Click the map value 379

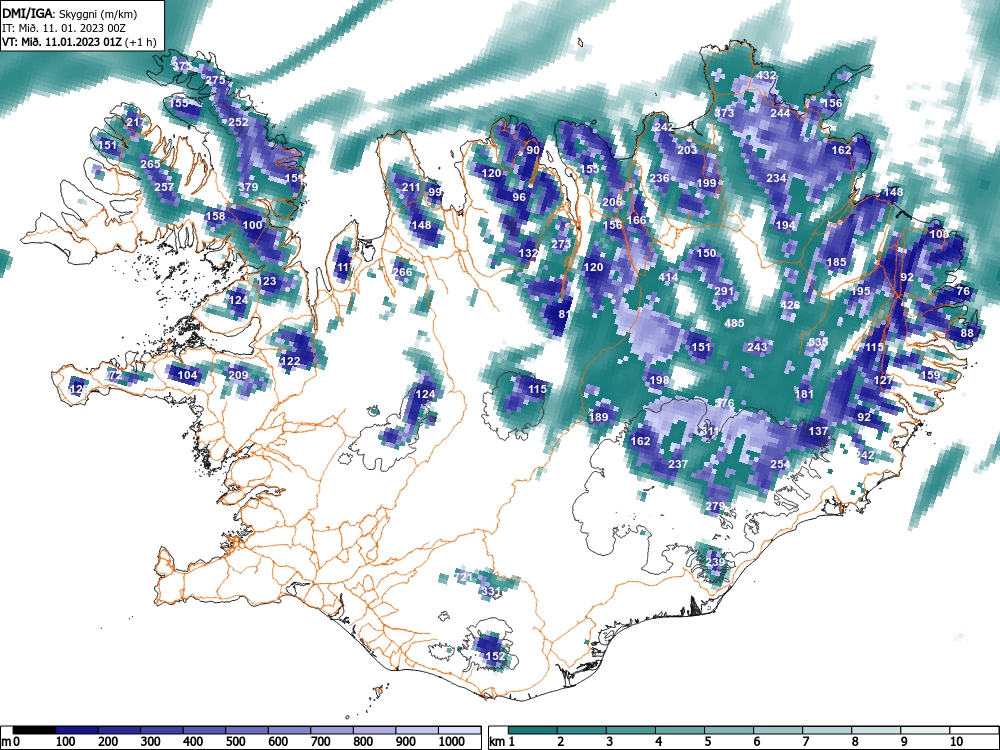click(x=248, y=187)
